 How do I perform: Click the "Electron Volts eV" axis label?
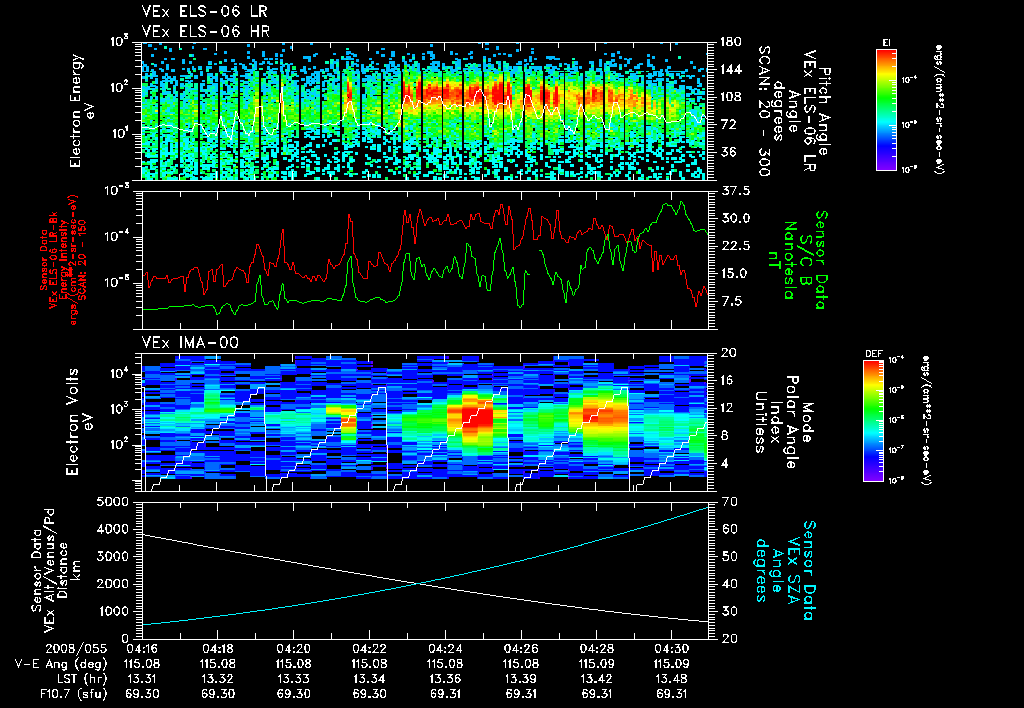coord(78,422)
